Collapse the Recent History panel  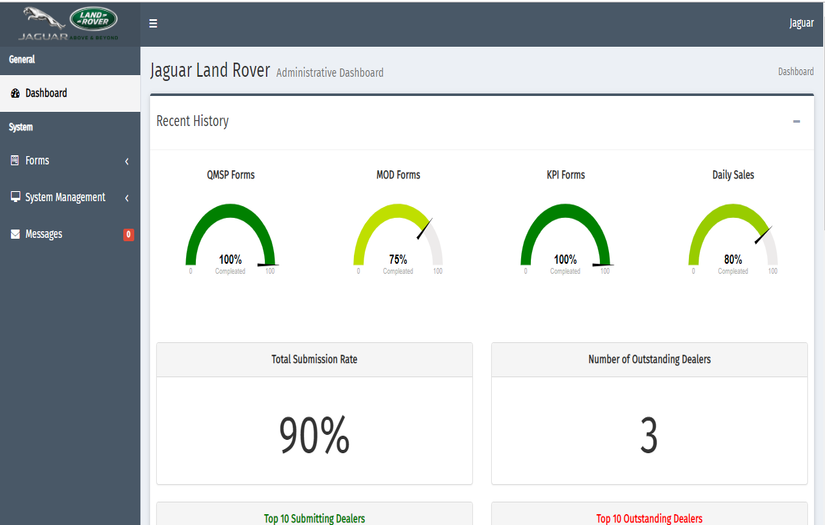coord(797,122)
